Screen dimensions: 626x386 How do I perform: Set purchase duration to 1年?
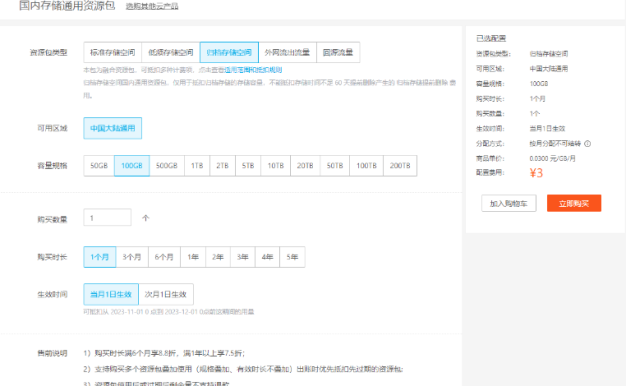193,257
